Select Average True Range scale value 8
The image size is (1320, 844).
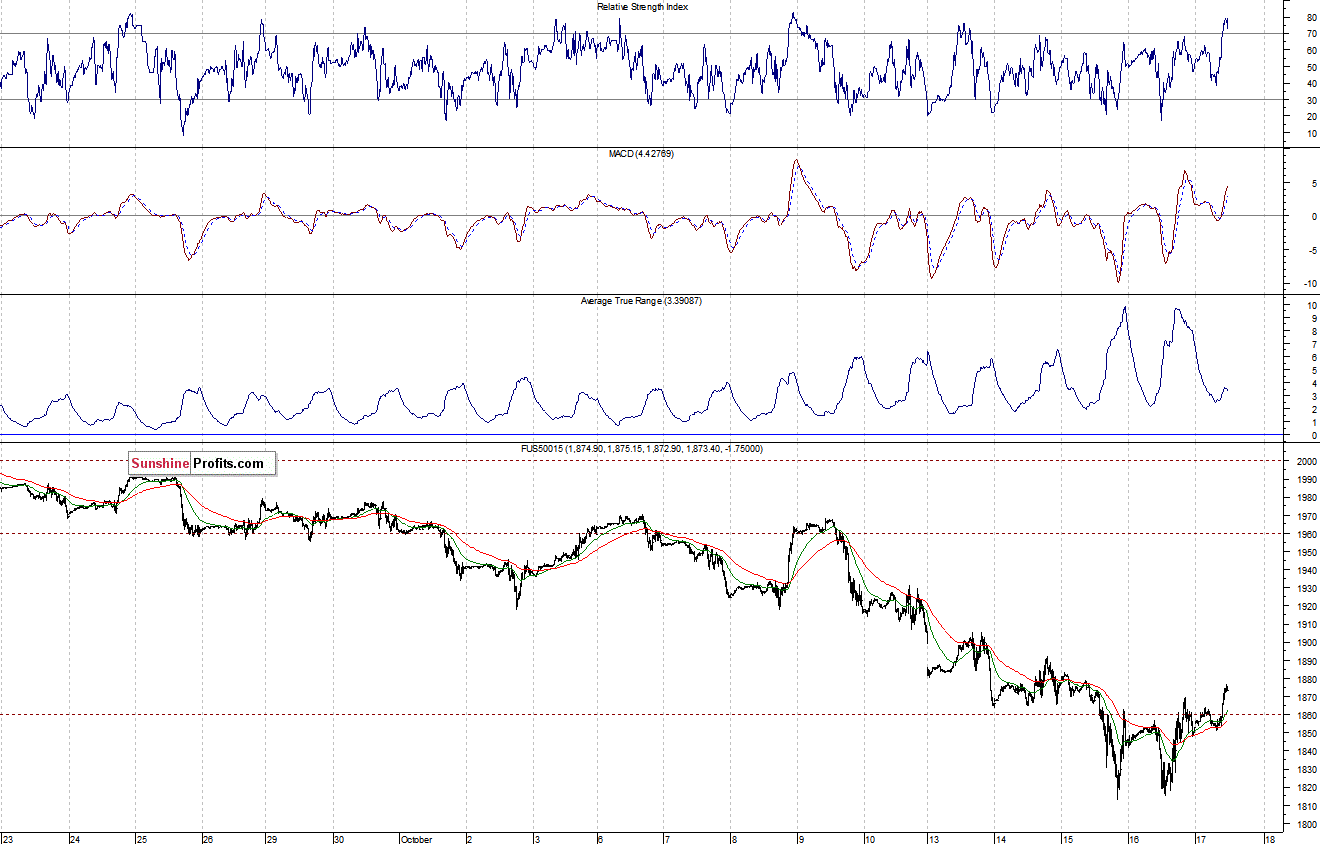1312,332
